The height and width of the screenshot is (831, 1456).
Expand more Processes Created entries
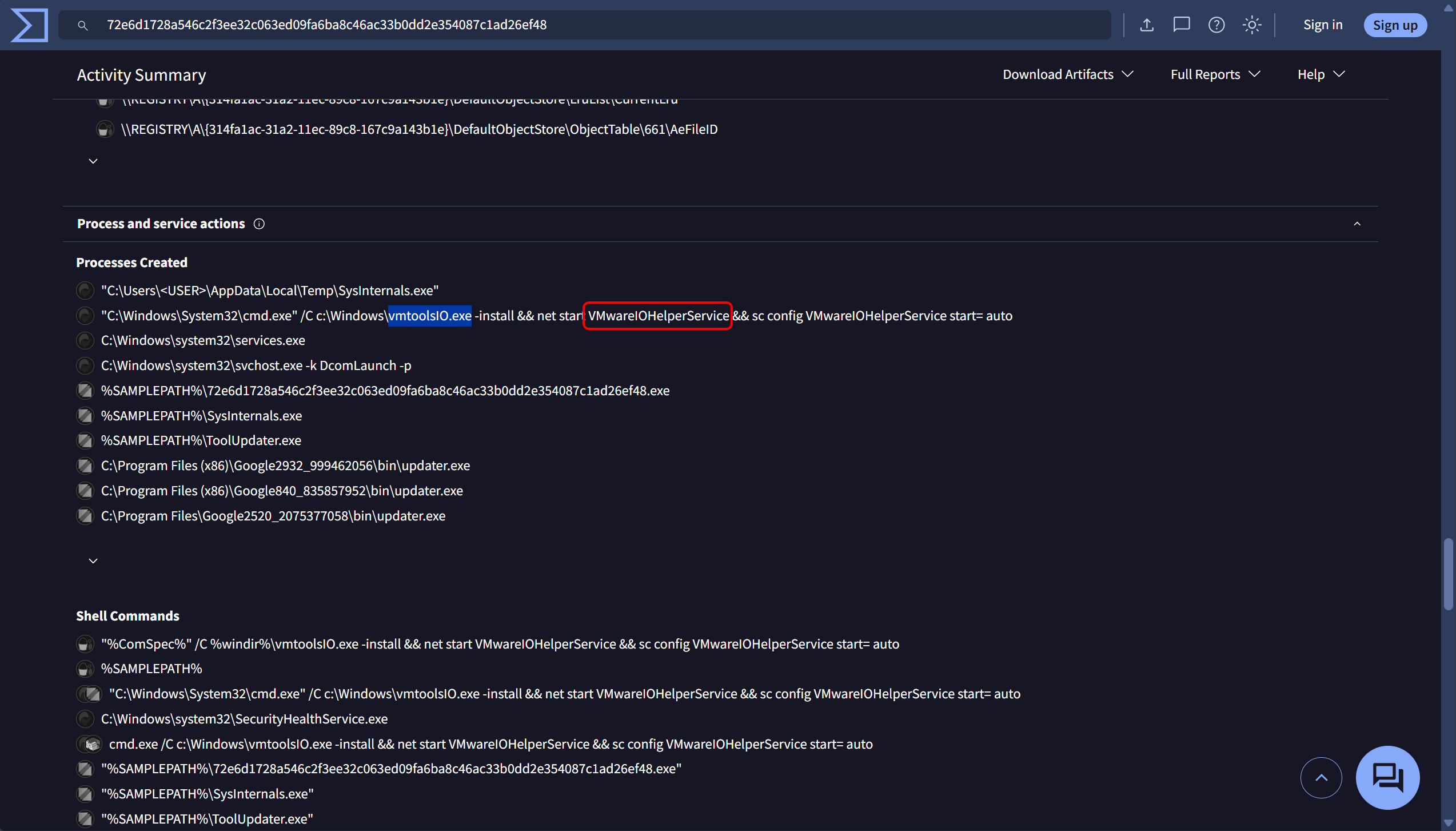[x=93, y=560]
